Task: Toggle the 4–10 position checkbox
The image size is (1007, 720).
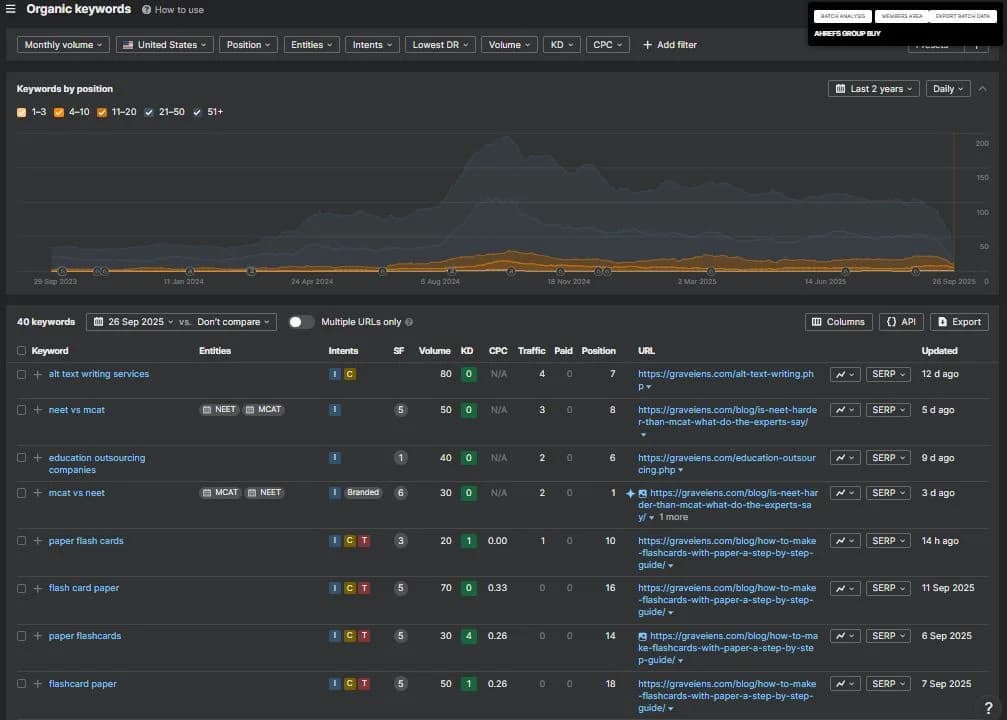Action: click(59, 112)
